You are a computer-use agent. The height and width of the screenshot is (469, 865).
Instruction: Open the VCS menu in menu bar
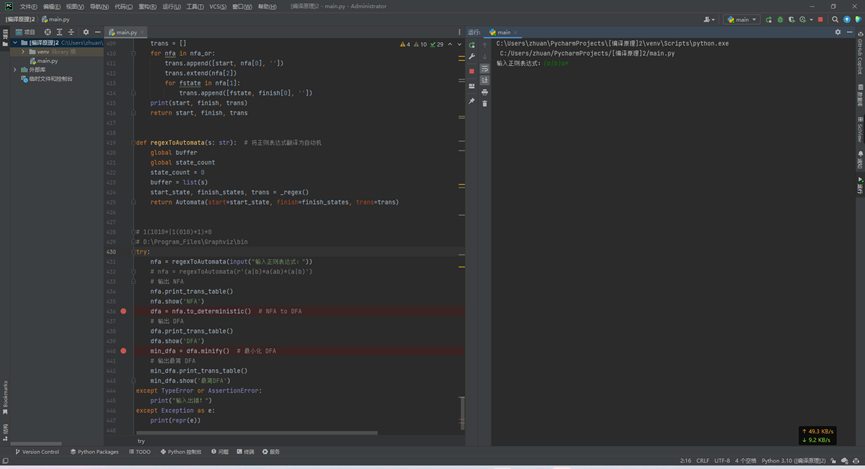(217, 6)
